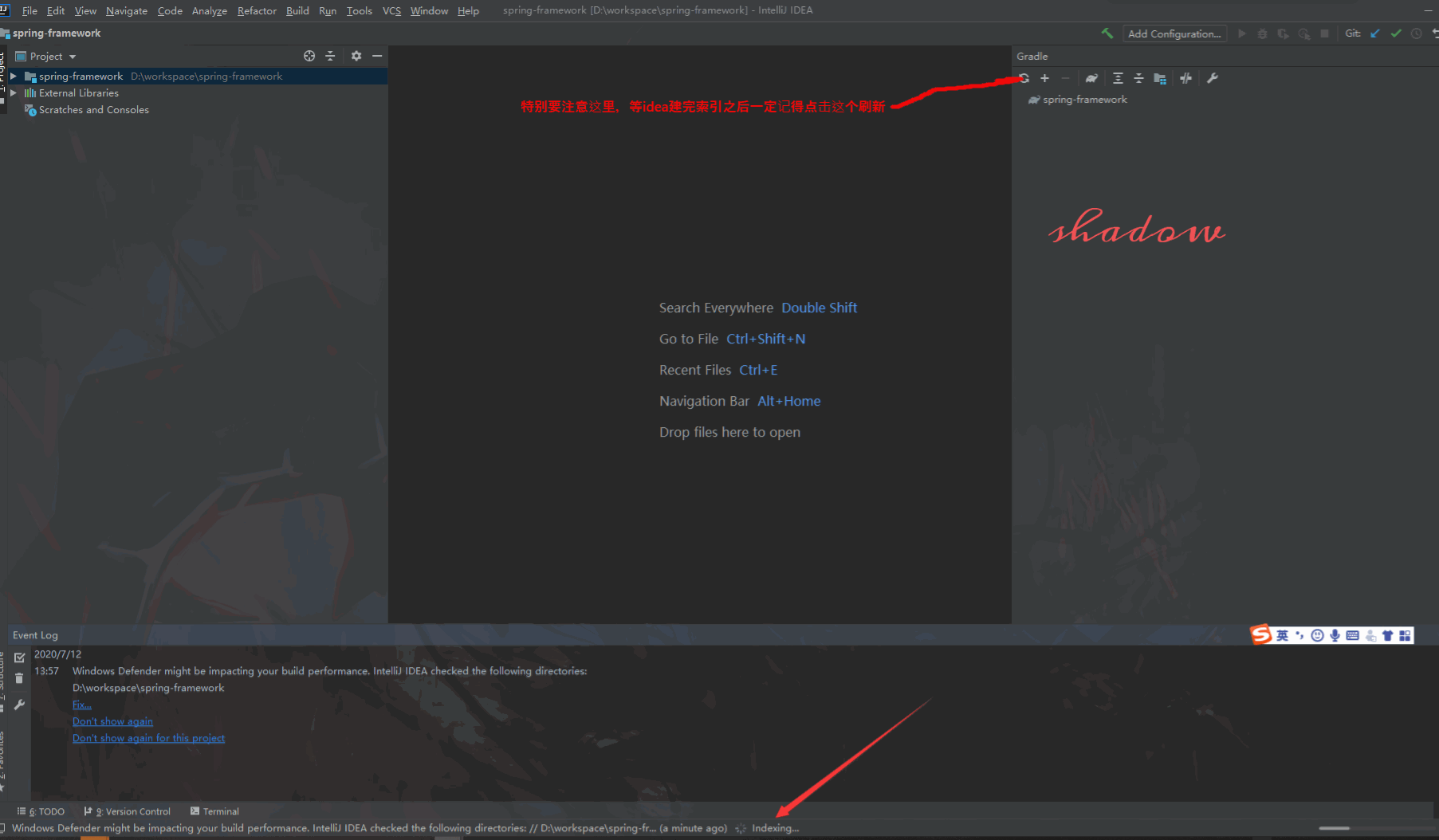Click Run with Coverage icon
1439x840 pixels.
1283,33
